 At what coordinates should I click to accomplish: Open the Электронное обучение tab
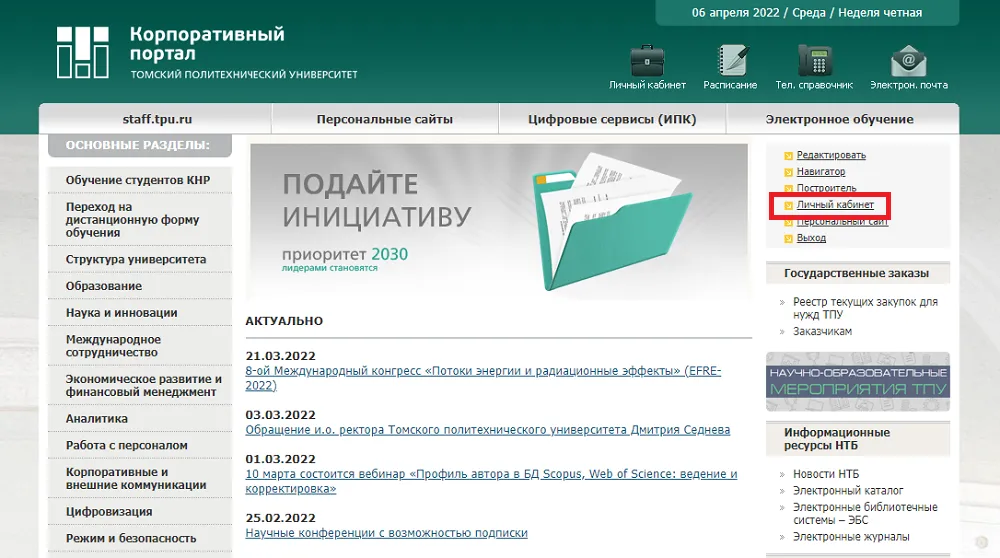click(x=839, y=119)
